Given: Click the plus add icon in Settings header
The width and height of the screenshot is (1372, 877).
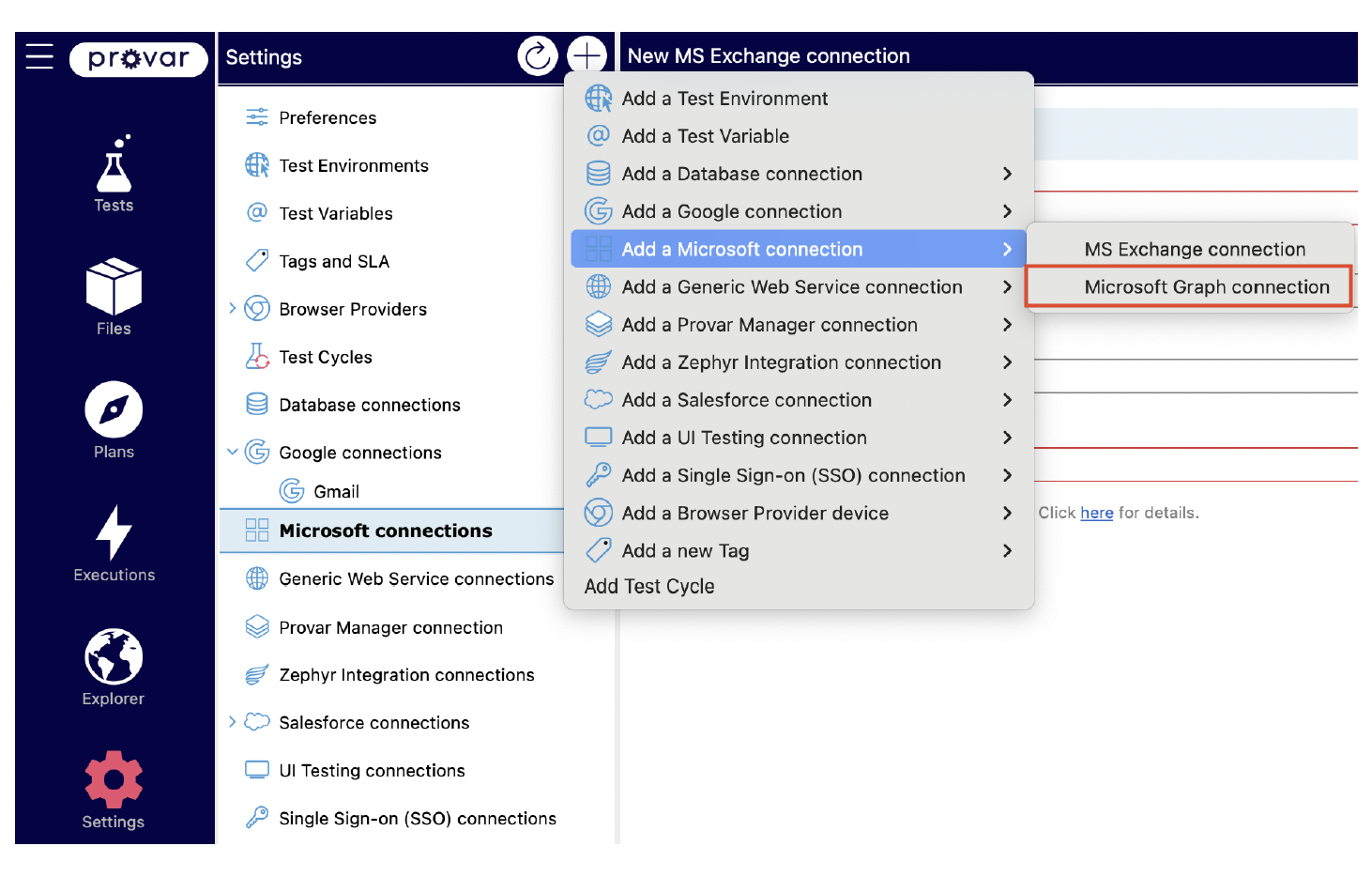Looking at the screenshot, I should pos(587,56).
